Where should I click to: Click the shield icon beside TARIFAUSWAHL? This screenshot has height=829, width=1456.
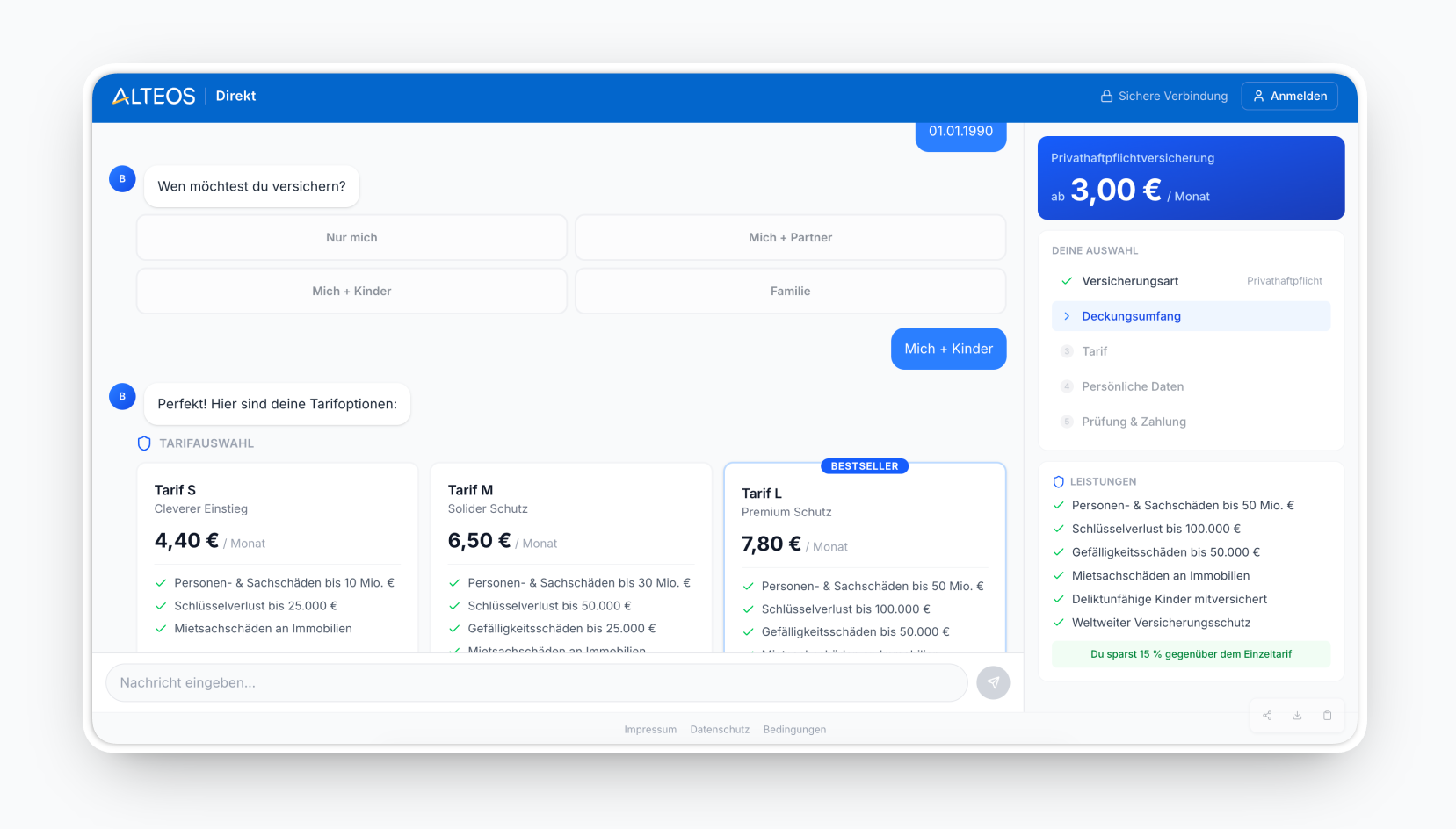click(144, 443)
